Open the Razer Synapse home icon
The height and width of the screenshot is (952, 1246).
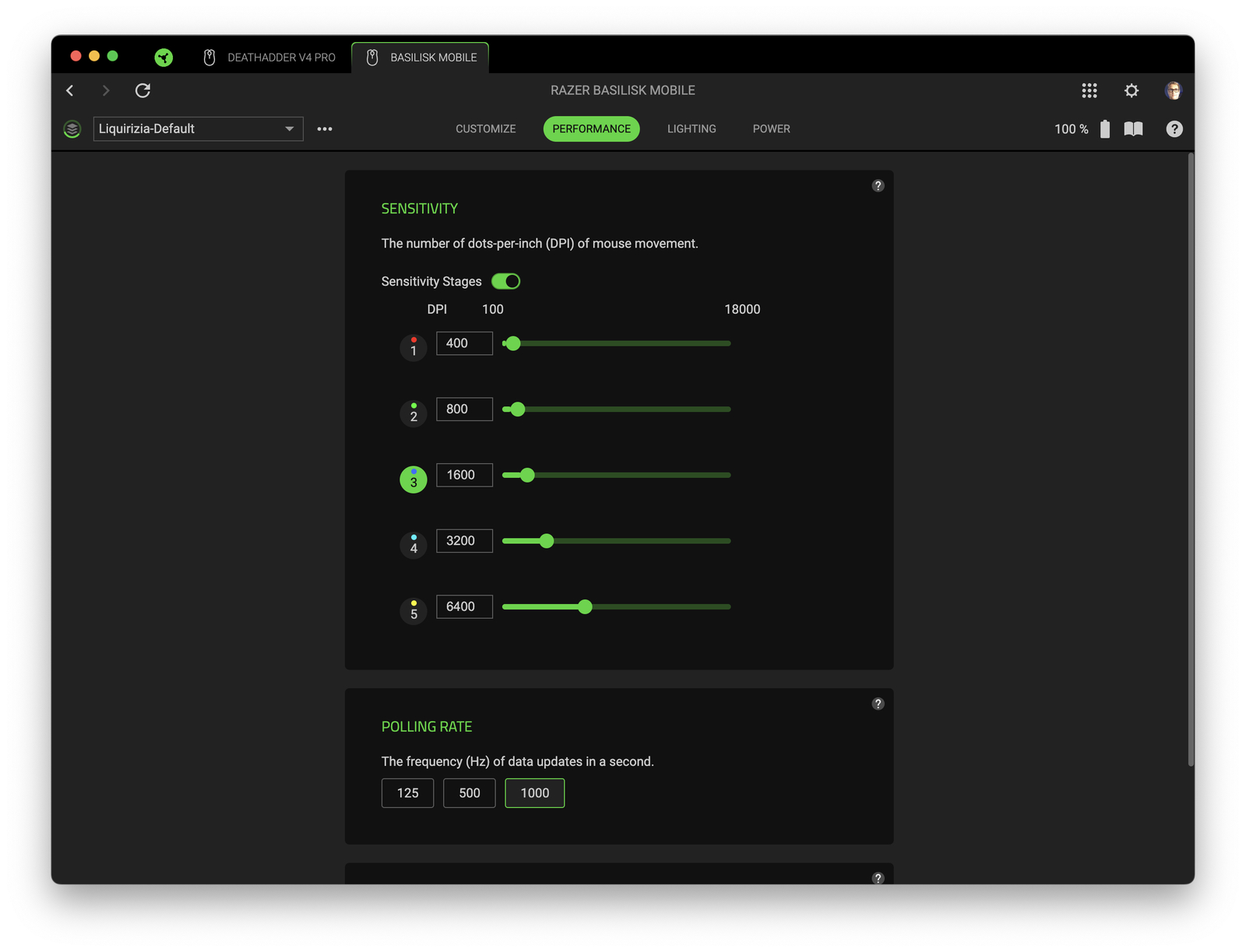(x=164, y=57)
